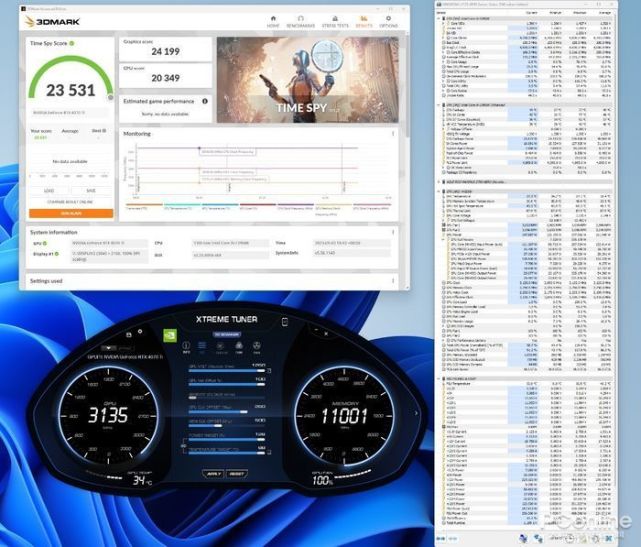
Task: Click the Estimated game performance info icon
Action: pos(205,101)
